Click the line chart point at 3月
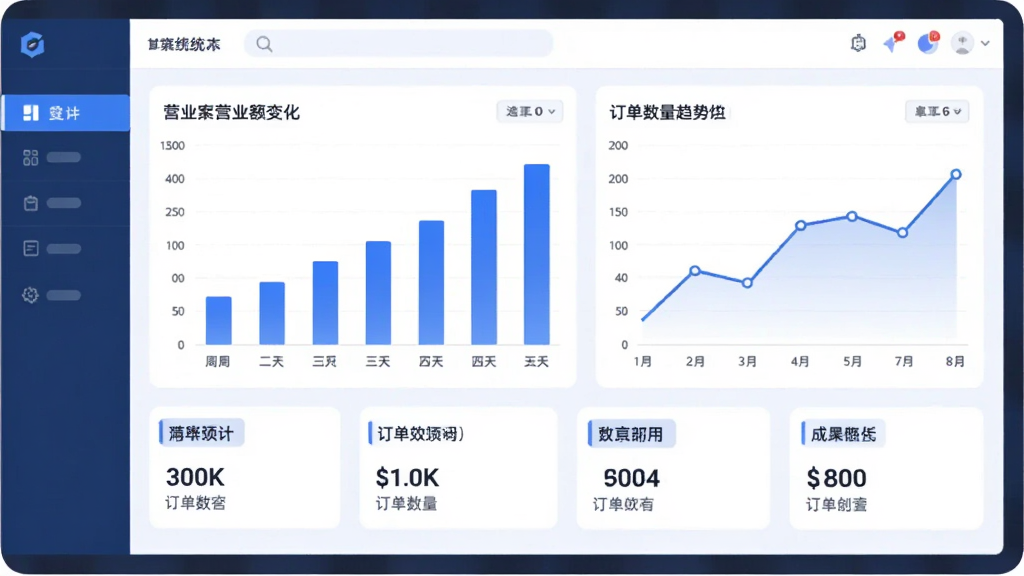The image size is (1024, 576). click(x=747, y=283)
